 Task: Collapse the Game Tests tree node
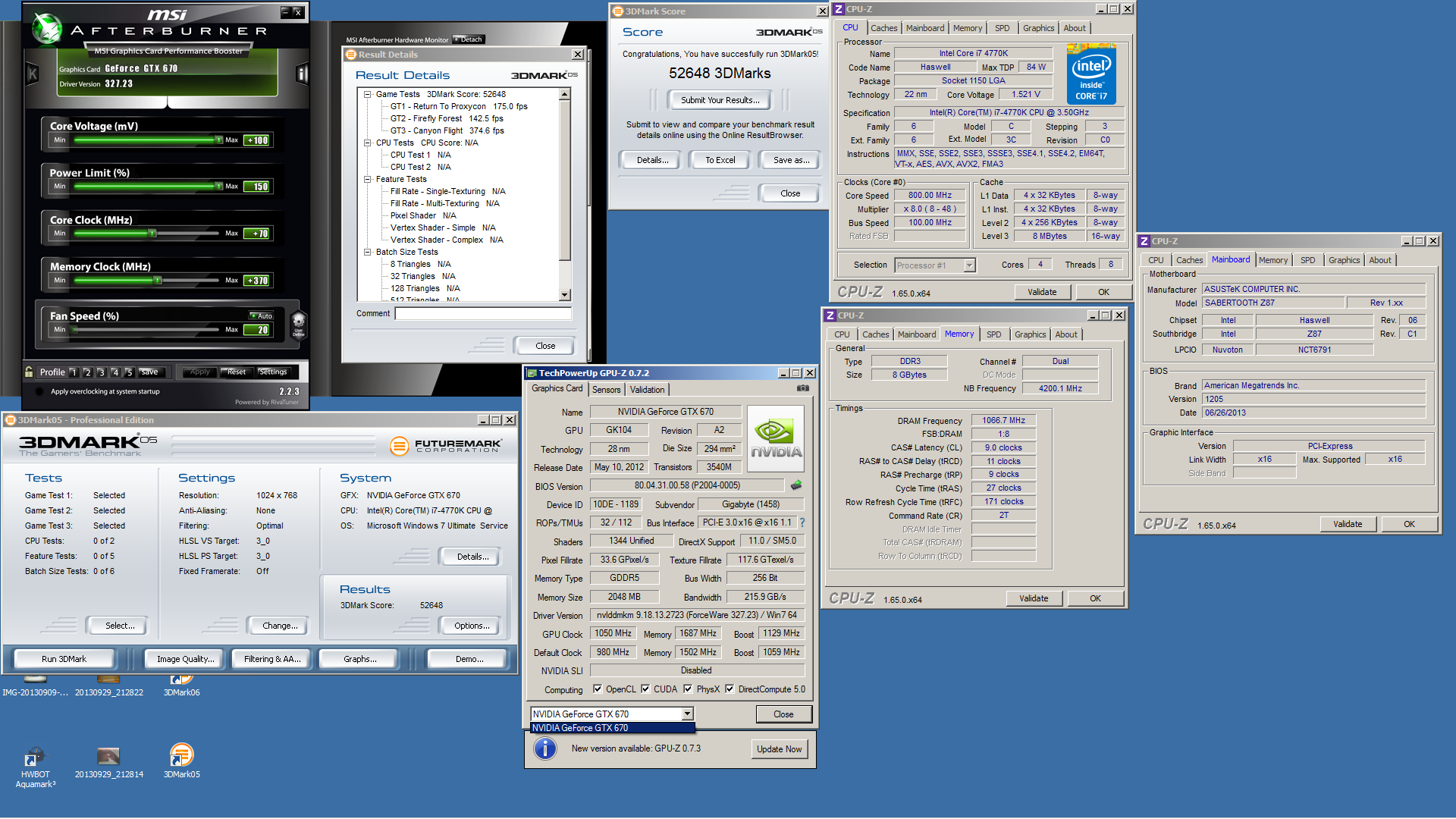click(x=368, y=95)
